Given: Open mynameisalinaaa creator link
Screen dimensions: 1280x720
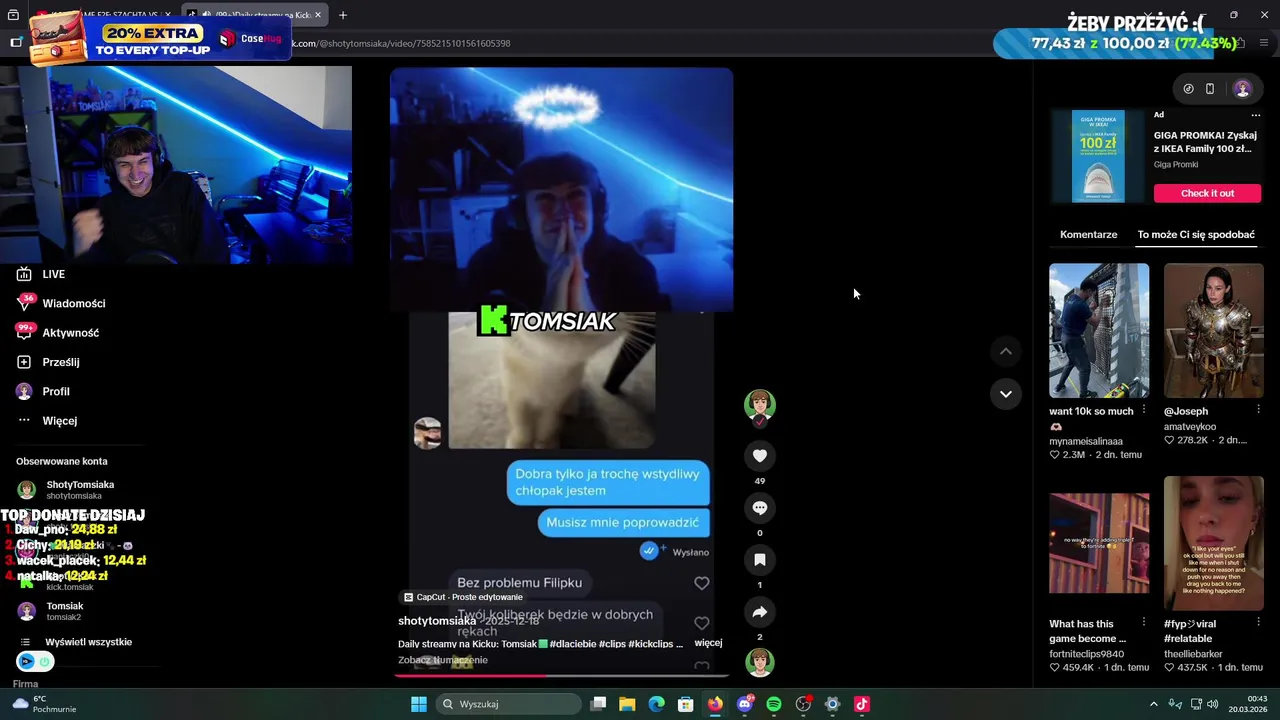Looking at the screenshot, I should click(x=1086, y=441).
